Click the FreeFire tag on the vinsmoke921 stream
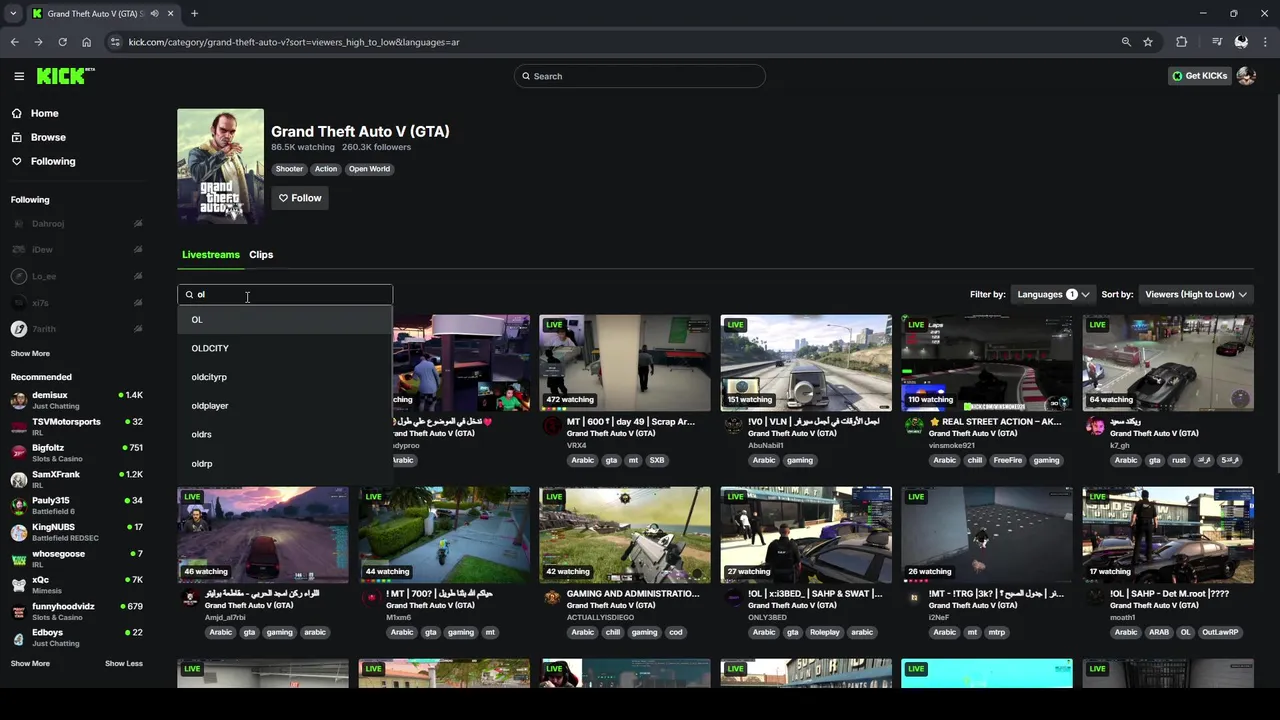This screenshot has width=1280, height=720. pos(1008,460)
